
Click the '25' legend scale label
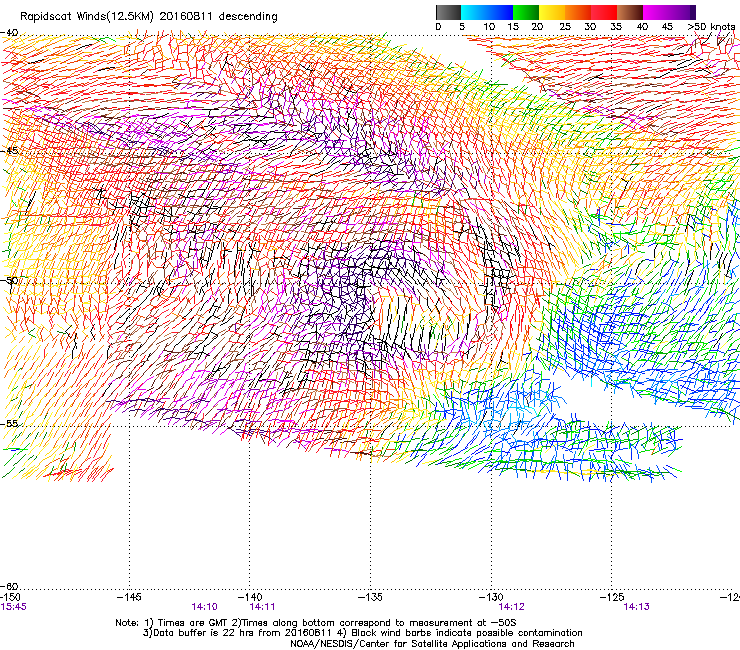(x=565, y=27)
